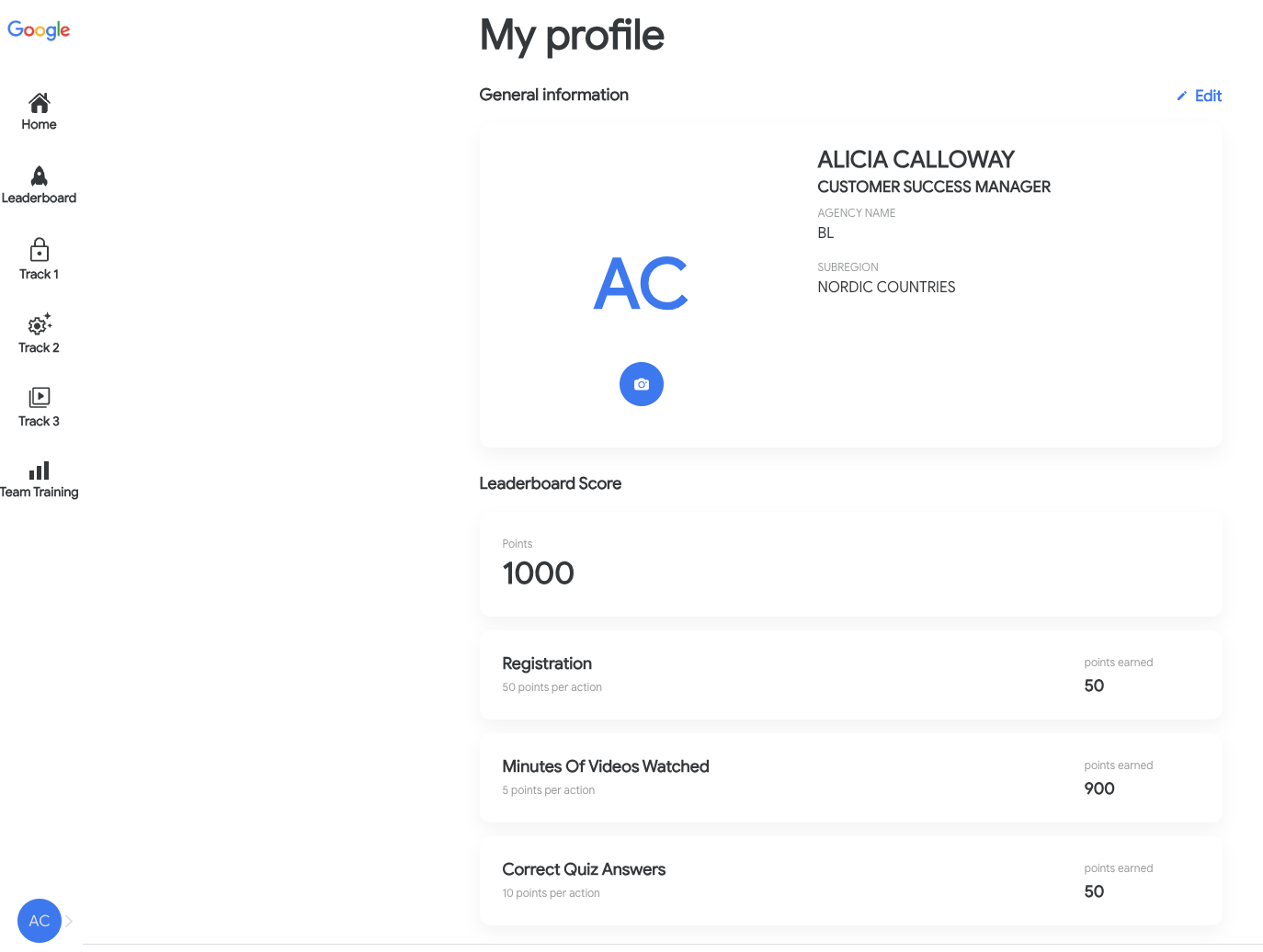Click the Points 1000 score card
This screenshot has width=1263, height=952.
click(x=850, y=565)
